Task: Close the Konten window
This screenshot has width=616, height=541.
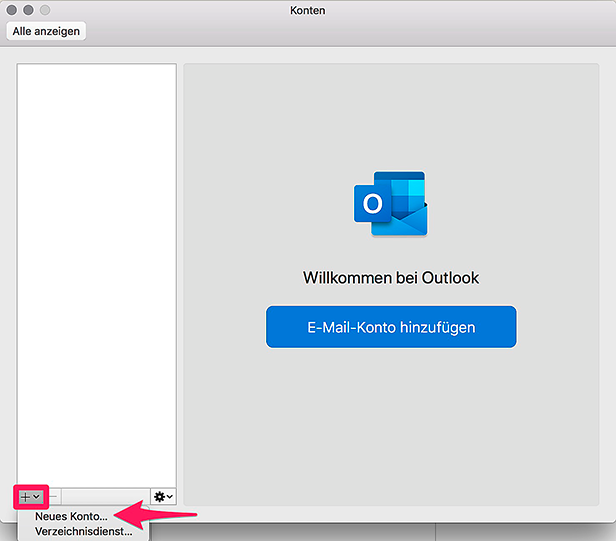Action: [12, 10]
